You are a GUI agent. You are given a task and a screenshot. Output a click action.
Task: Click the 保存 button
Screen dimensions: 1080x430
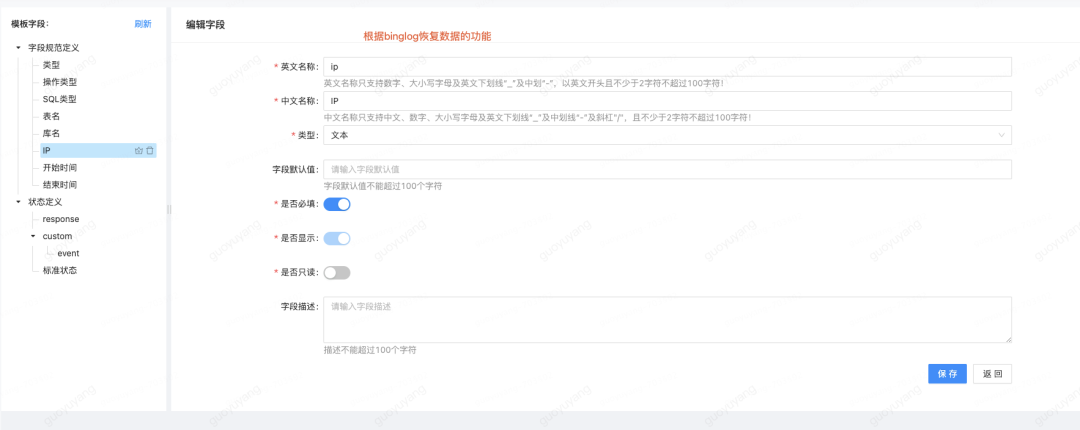(x=947, y=373)
